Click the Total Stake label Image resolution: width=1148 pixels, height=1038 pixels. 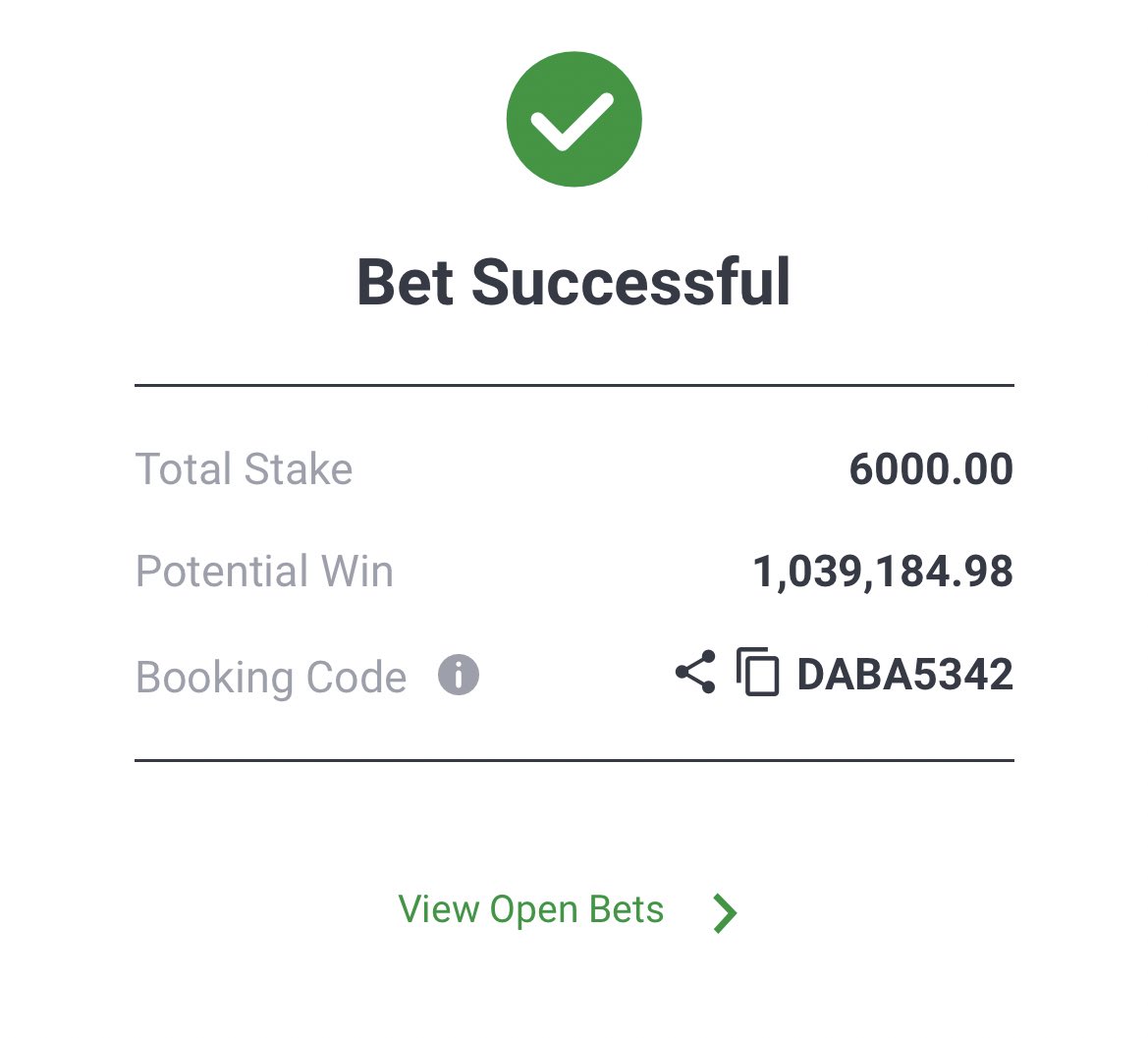tap(244, 469)
